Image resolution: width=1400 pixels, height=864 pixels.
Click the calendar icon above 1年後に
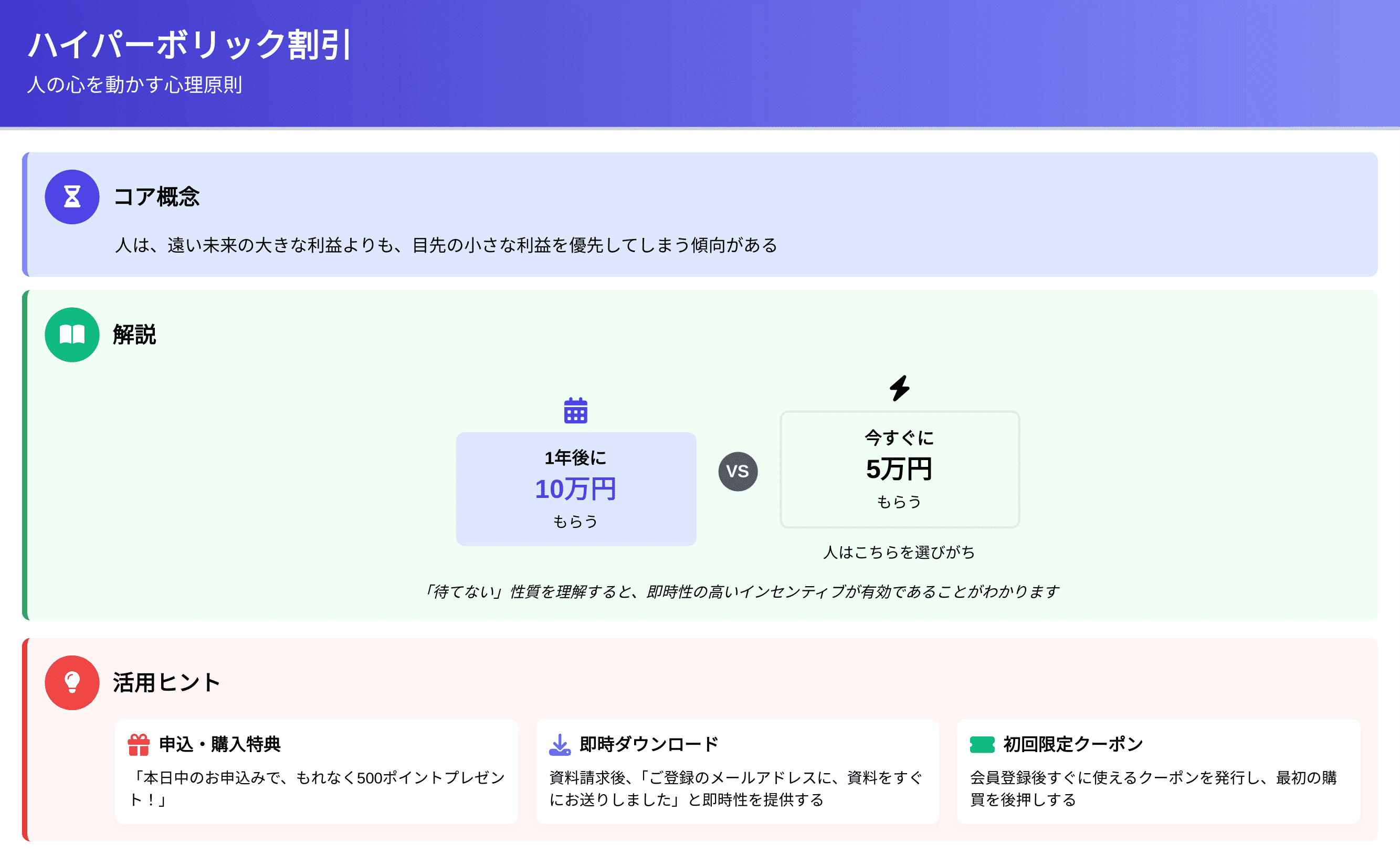pyautogui.click(x=575, y=410)
